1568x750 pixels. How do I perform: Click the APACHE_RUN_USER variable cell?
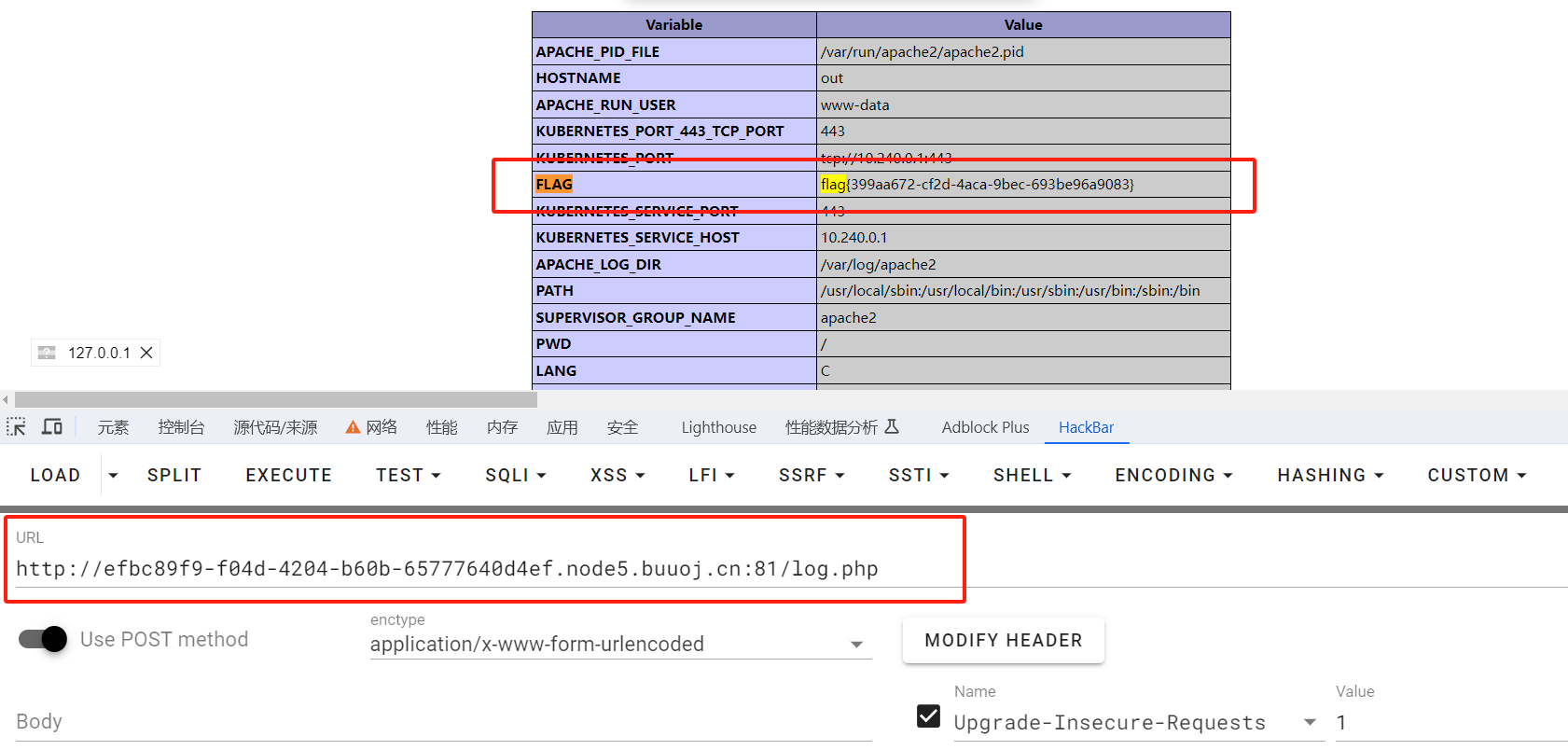(674, 104)
